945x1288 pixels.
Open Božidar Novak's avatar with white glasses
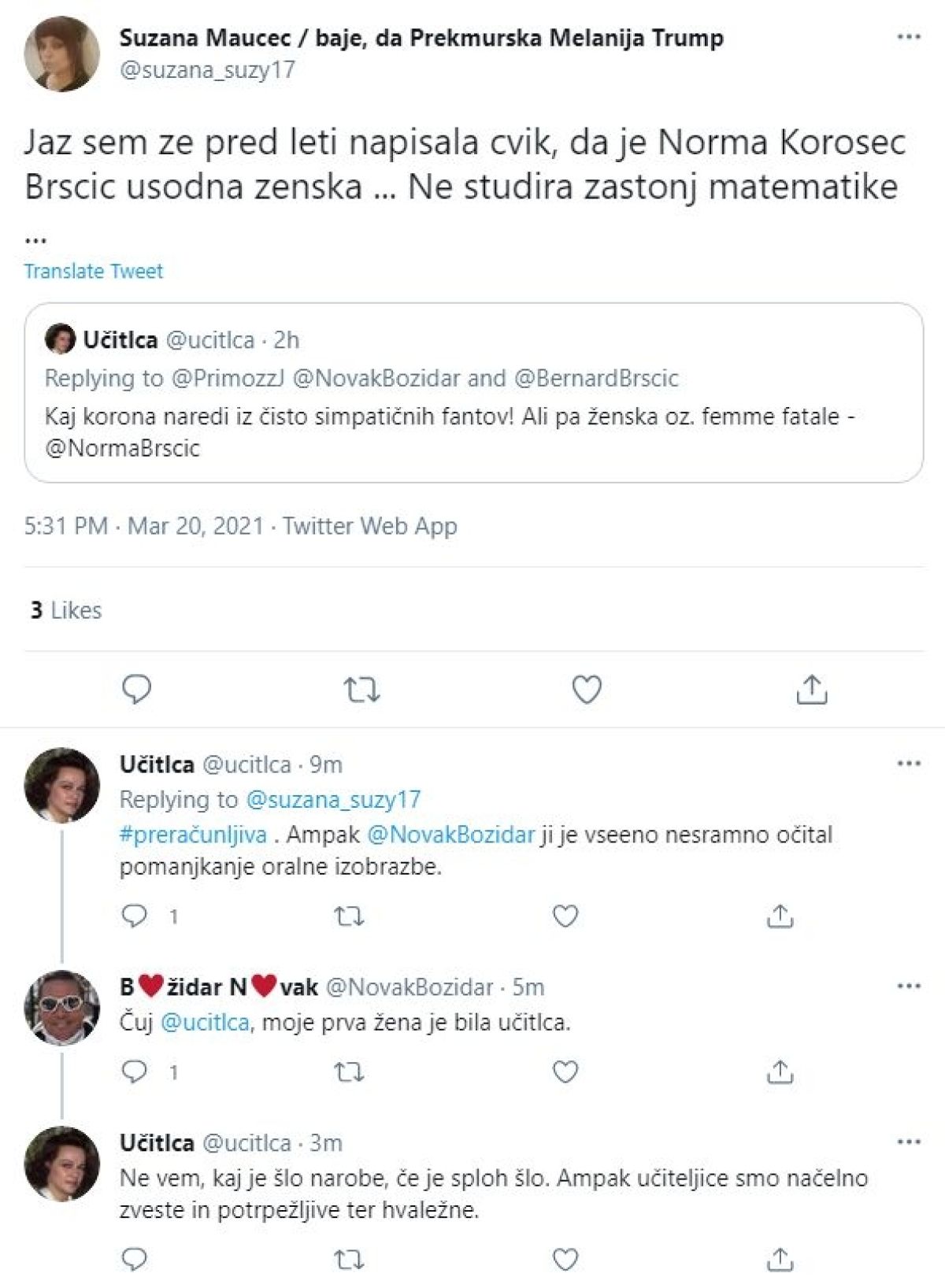pyautogui.click(x=62, y=1008)
